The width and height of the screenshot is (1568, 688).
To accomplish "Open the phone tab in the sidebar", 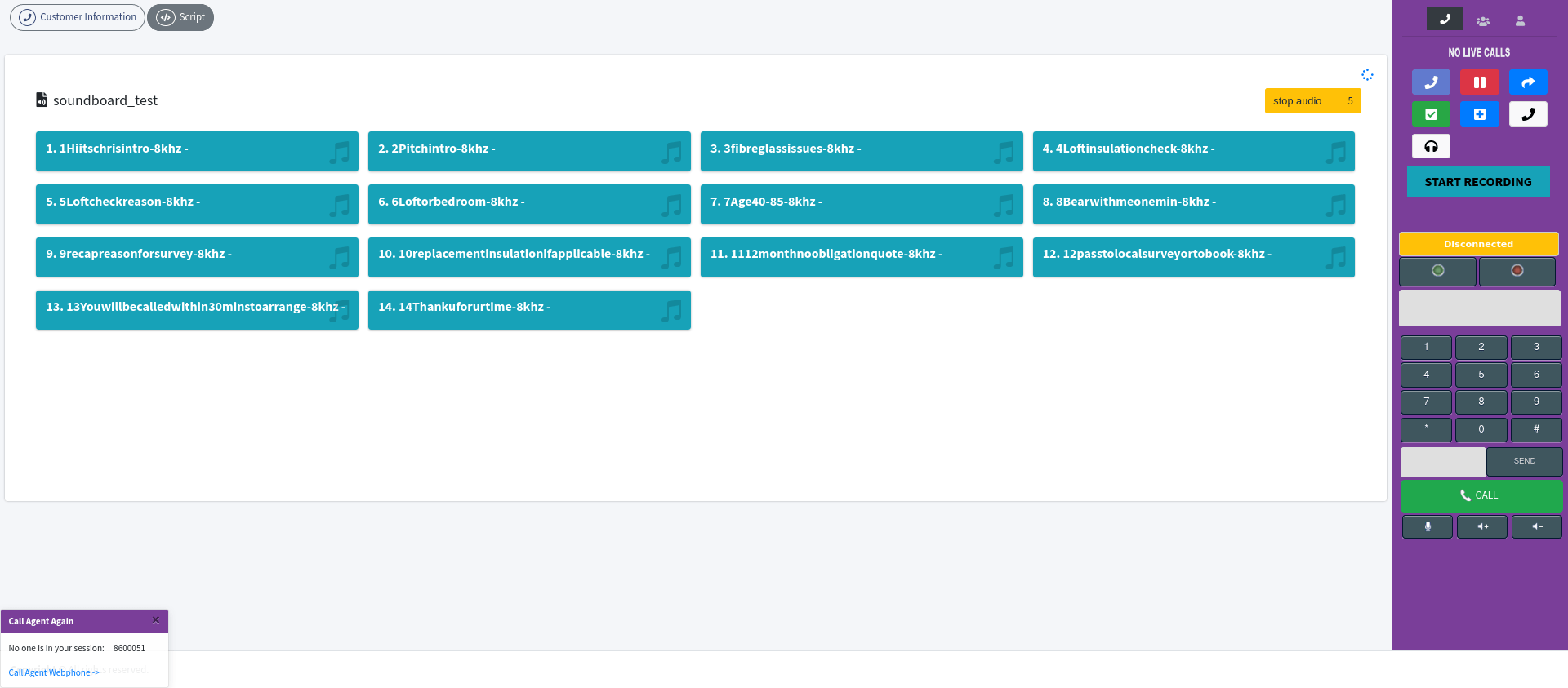I will [x=1445, y=19].
